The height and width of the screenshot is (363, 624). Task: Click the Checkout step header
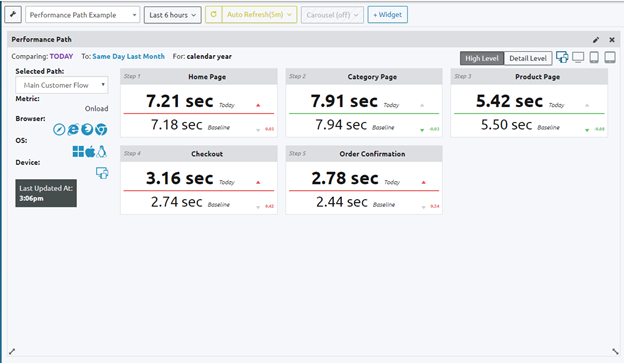pos(199,154)
